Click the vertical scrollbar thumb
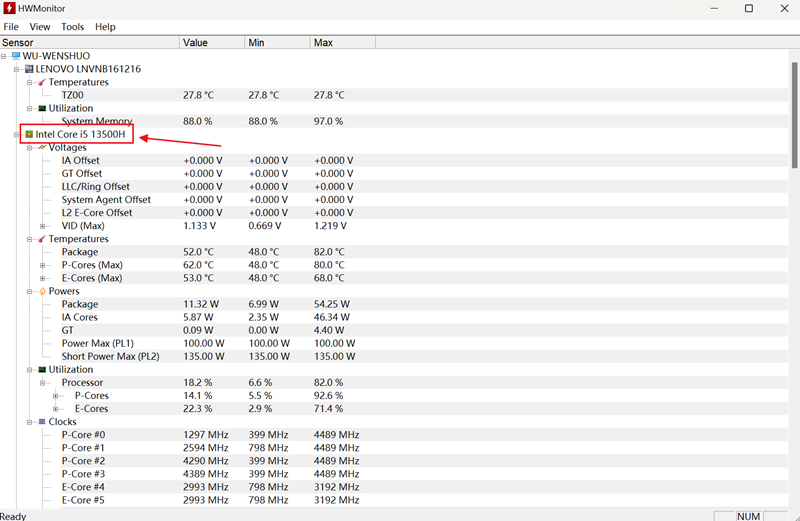 [795, 115]
